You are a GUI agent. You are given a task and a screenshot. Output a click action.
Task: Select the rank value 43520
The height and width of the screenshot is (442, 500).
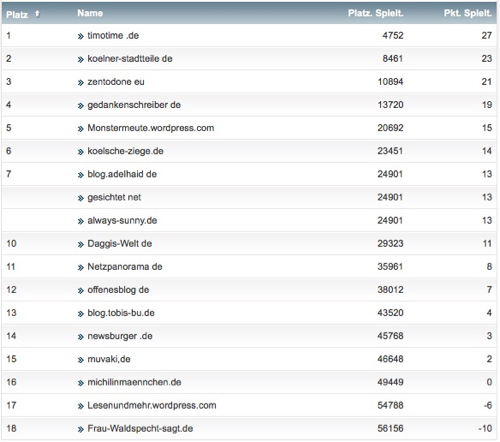pos(390,313)
